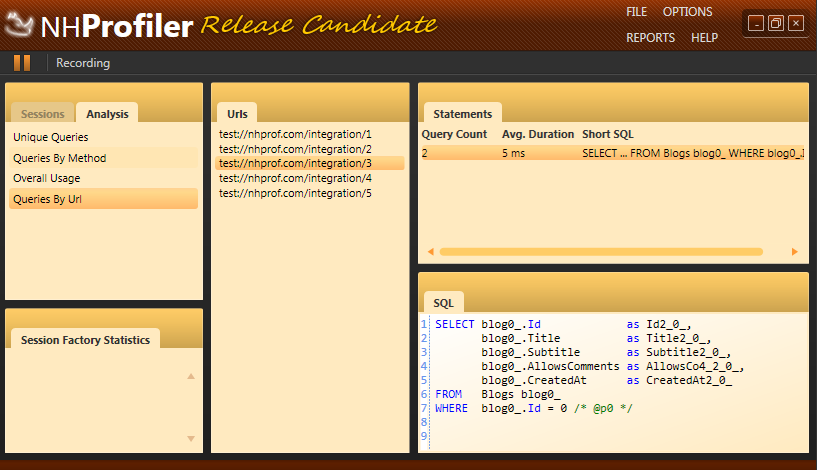The width and height of the screenshot is (817, 470).
Task: Click the 5 ms duration cell
Action: click(513, 153)
